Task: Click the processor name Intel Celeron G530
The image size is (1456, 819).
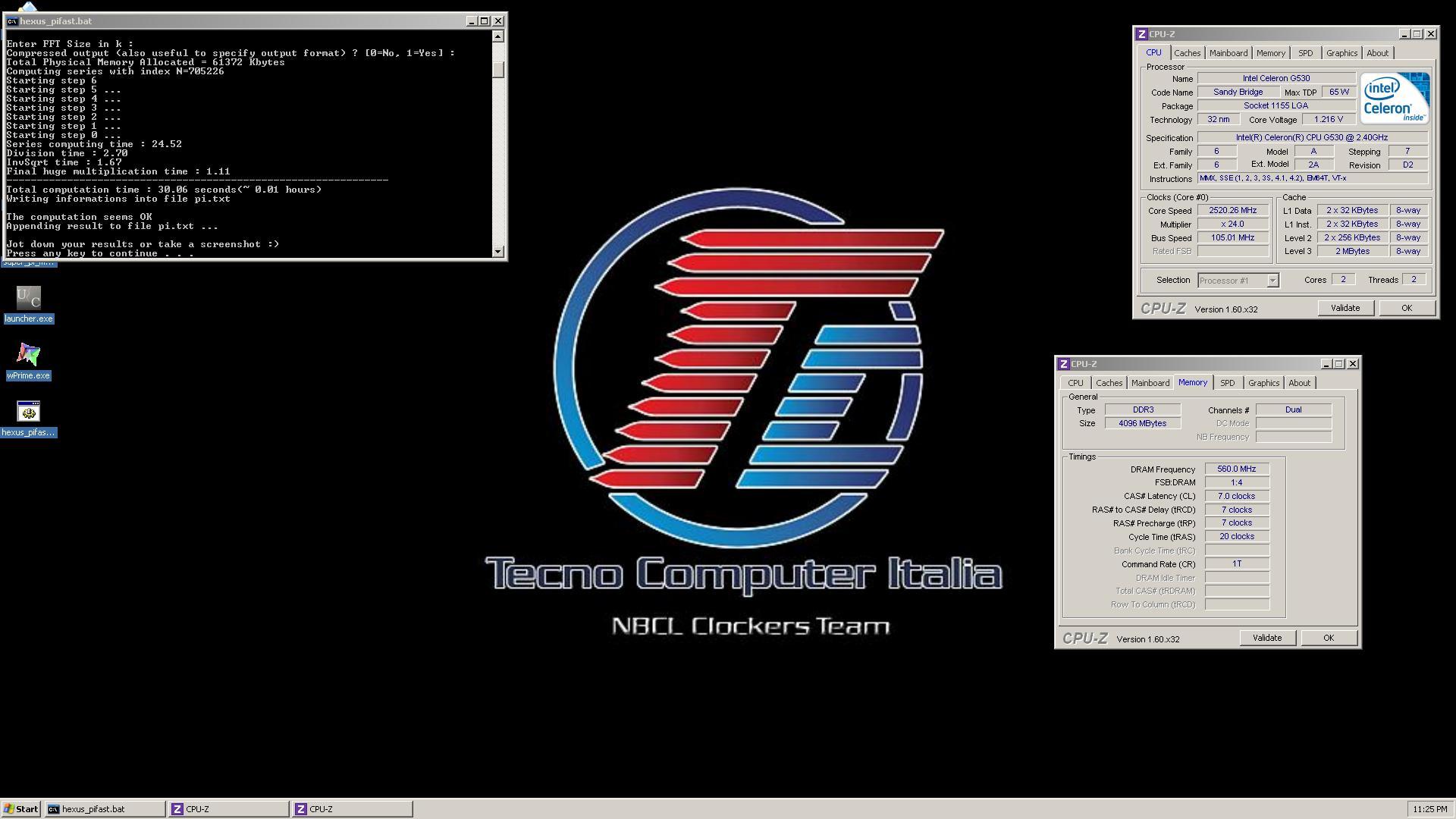Action: click(x=1276, y=78)
